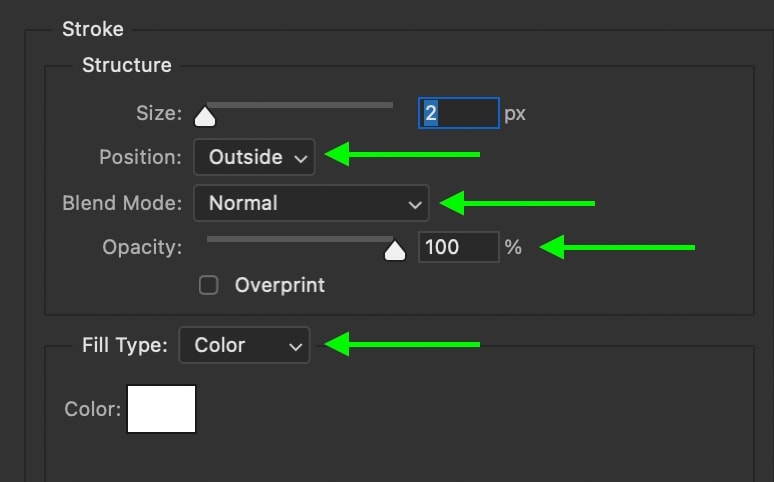The image size is (774, 482).
Task: Click the Opacity percent input field showing 100
Action: click(459, 247)
